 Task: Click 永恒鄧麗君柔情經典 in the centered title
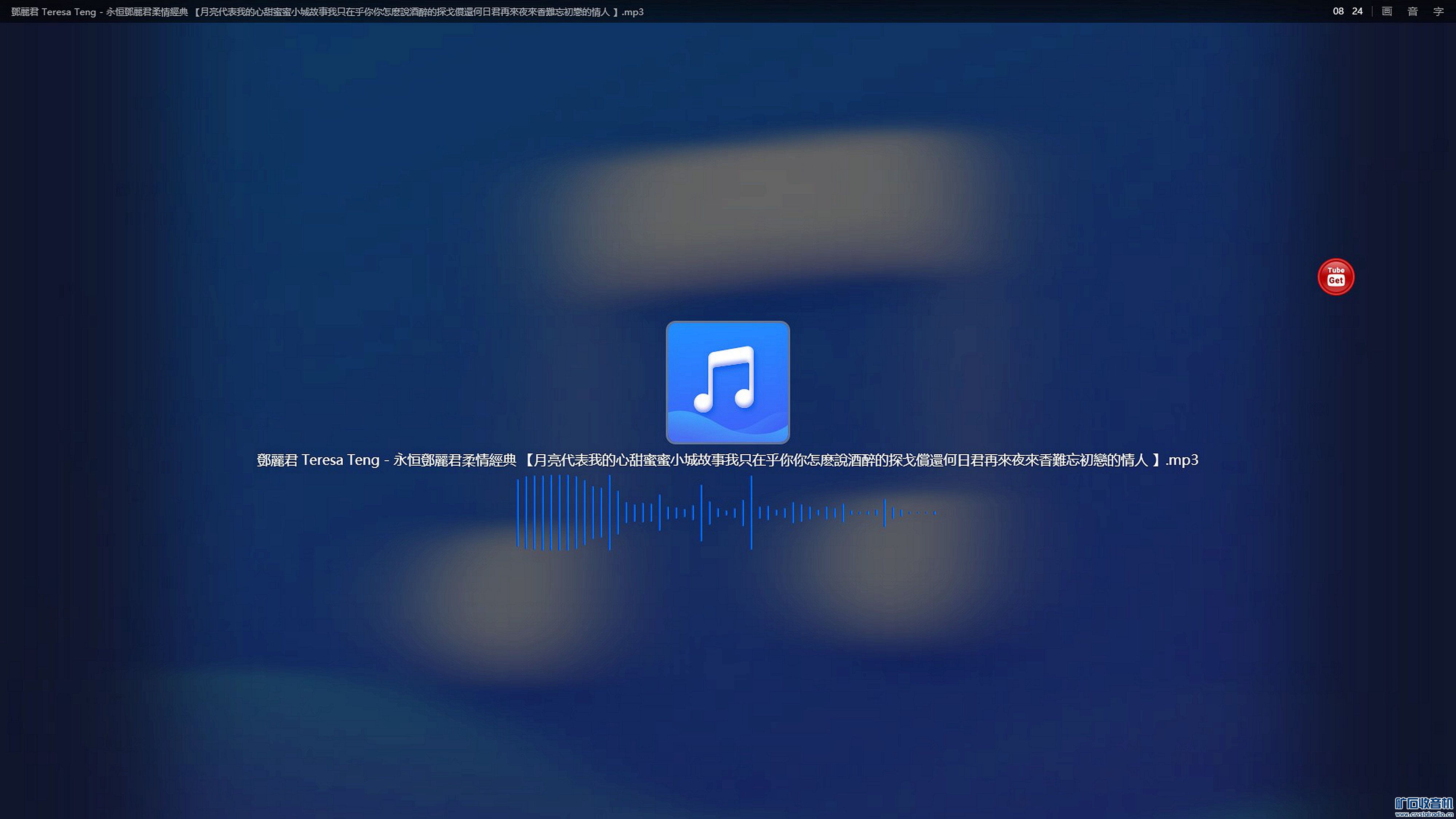455,460
